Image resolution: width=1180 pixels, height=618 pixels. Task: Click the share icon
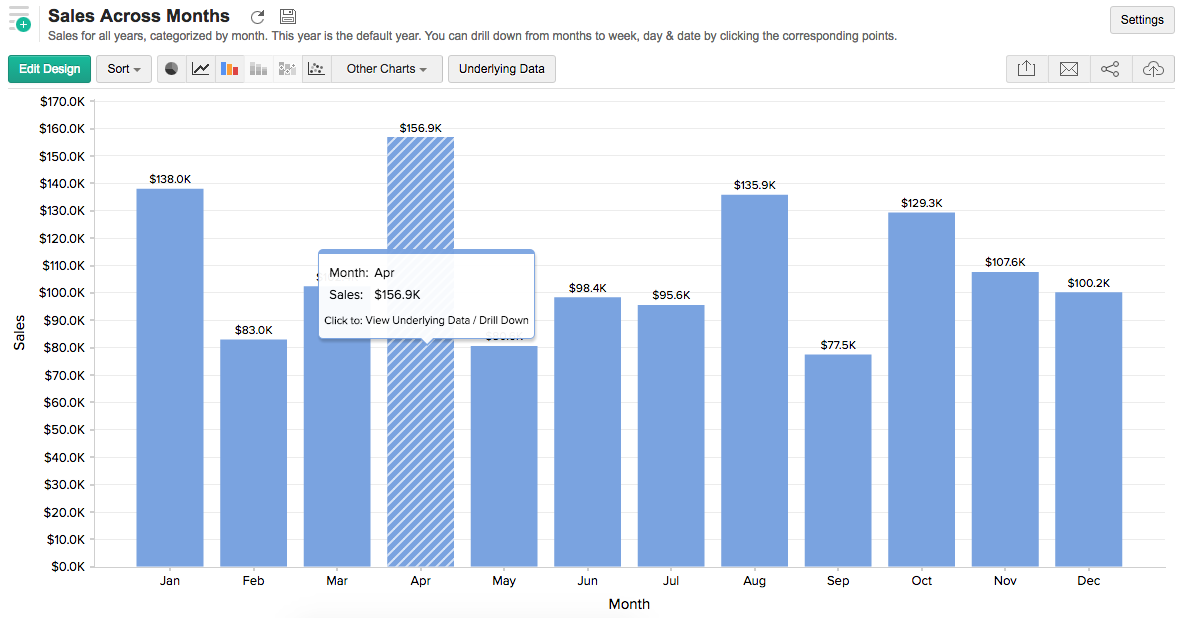point(1110,69)
